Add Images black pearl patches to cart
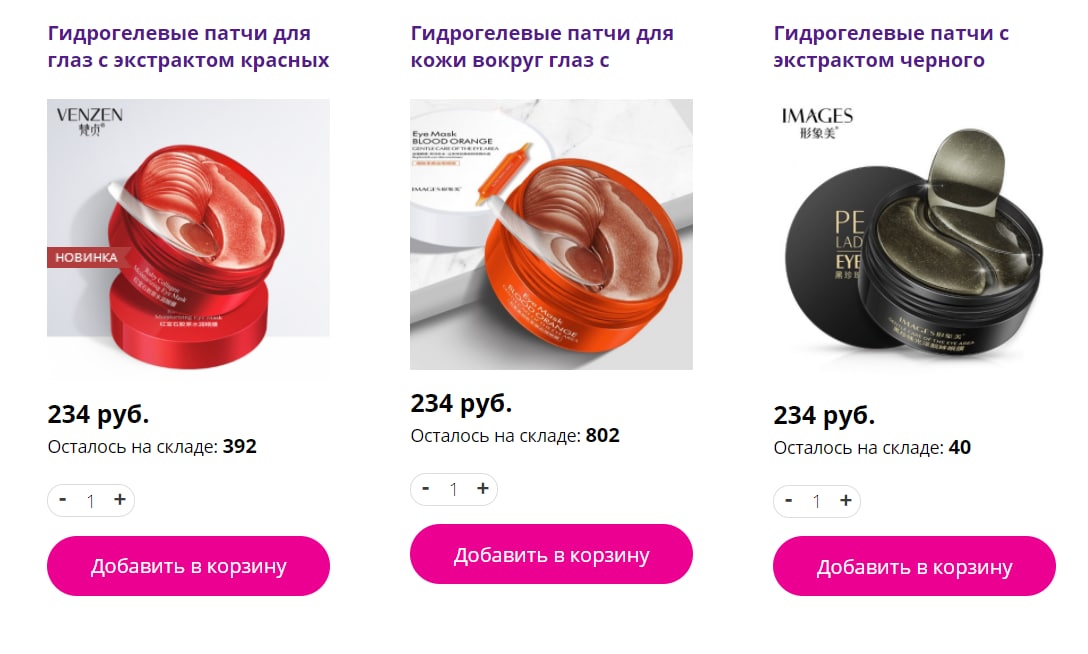 pyautogui.click(x=915, y=567)
